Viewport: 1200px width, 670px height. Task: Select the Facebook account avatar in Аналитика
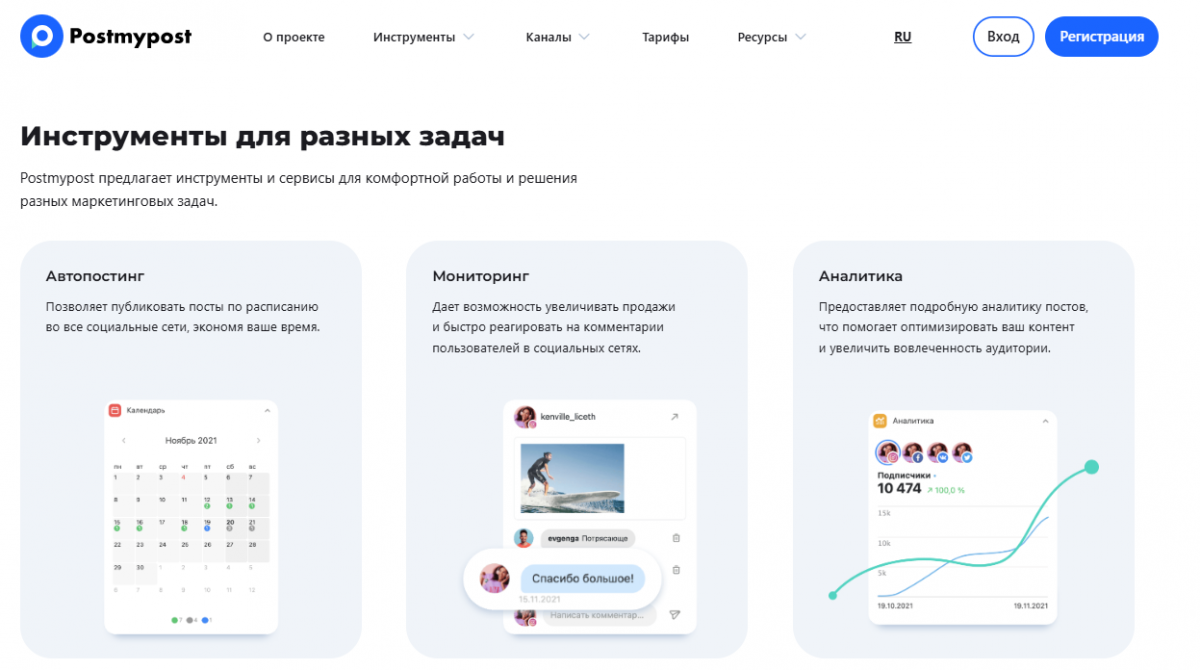pyautogui.click(x=912, y=452)
